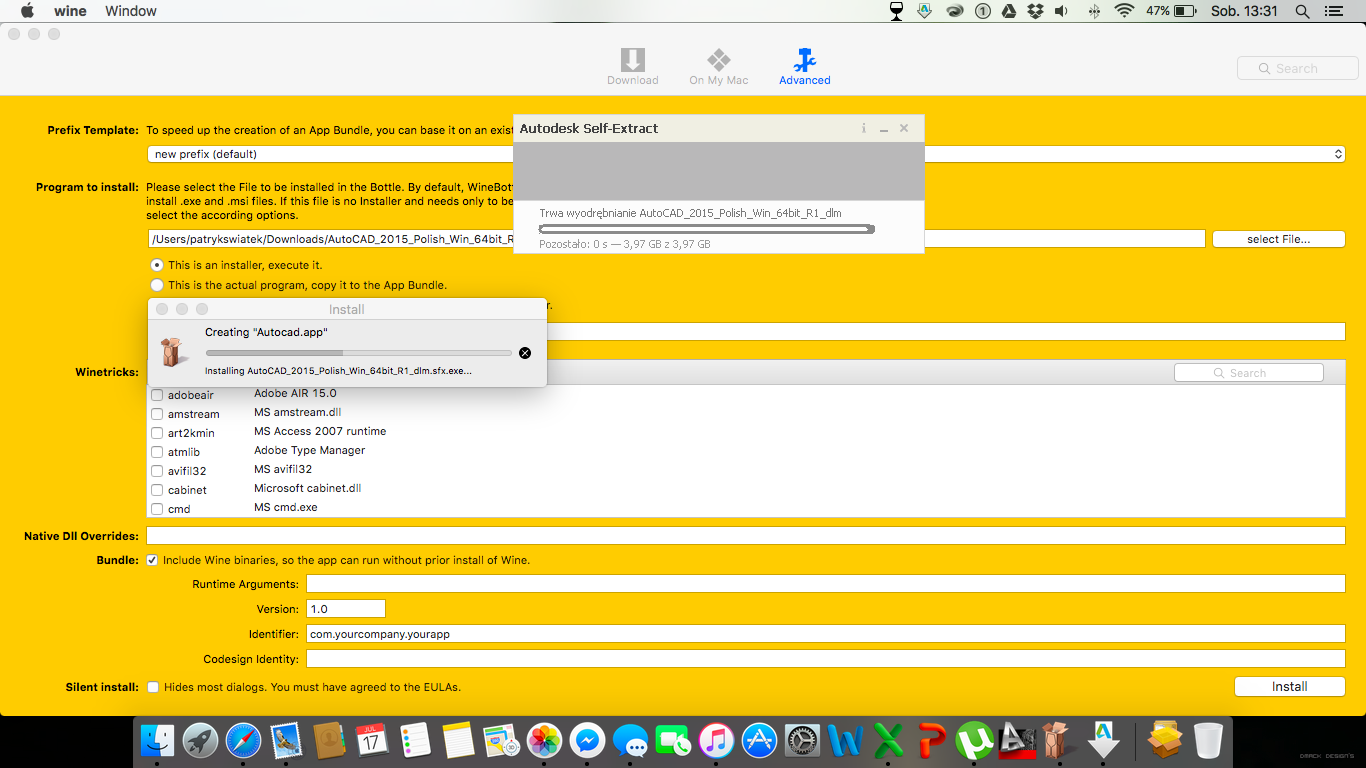The image size is (1366, 768).
Task: Open Safari from the Dock
Action: pyautogui.click(x=243, y=740)
